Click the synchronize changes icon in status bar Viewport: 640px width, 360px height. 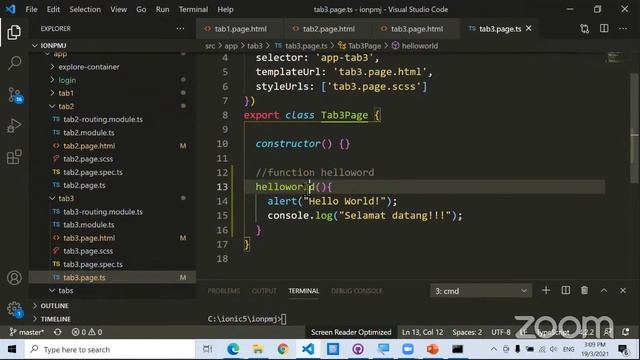[x=58, y=332]
